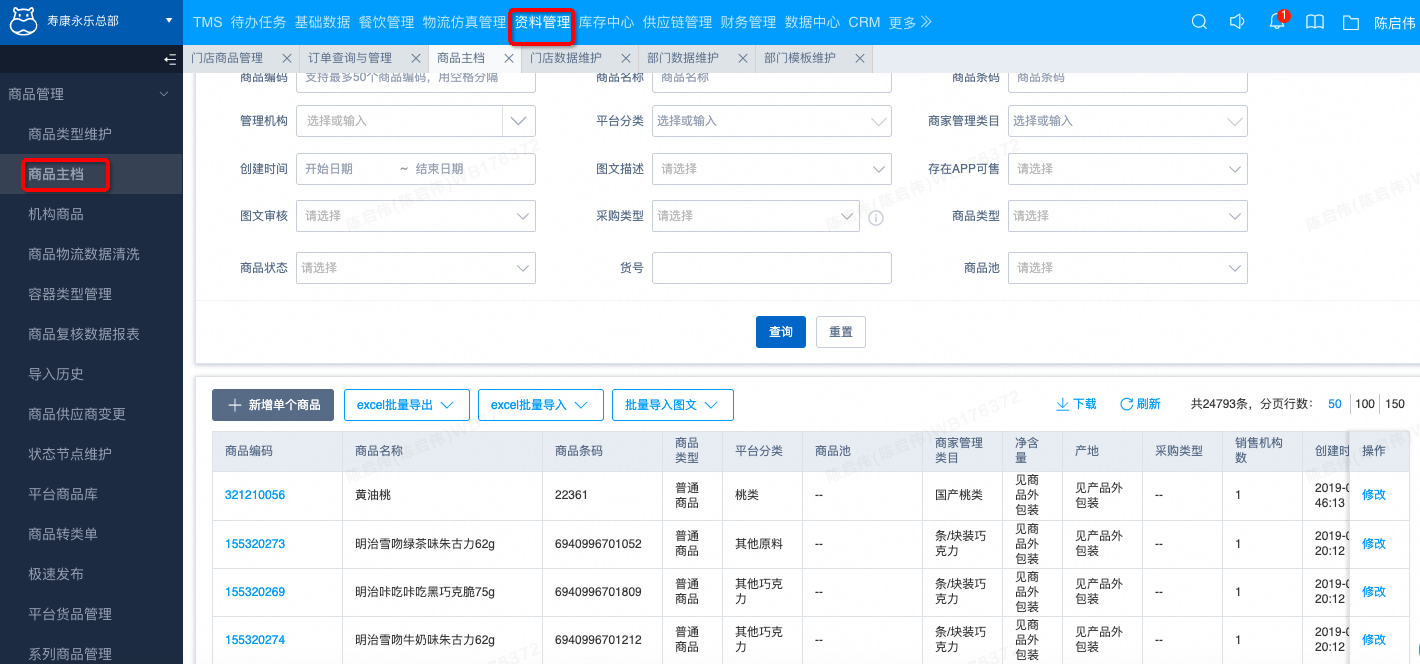Open 商家管理类目 dropdown
Viewport: 1420px width, 664px height.
(x=1128, y=121)
